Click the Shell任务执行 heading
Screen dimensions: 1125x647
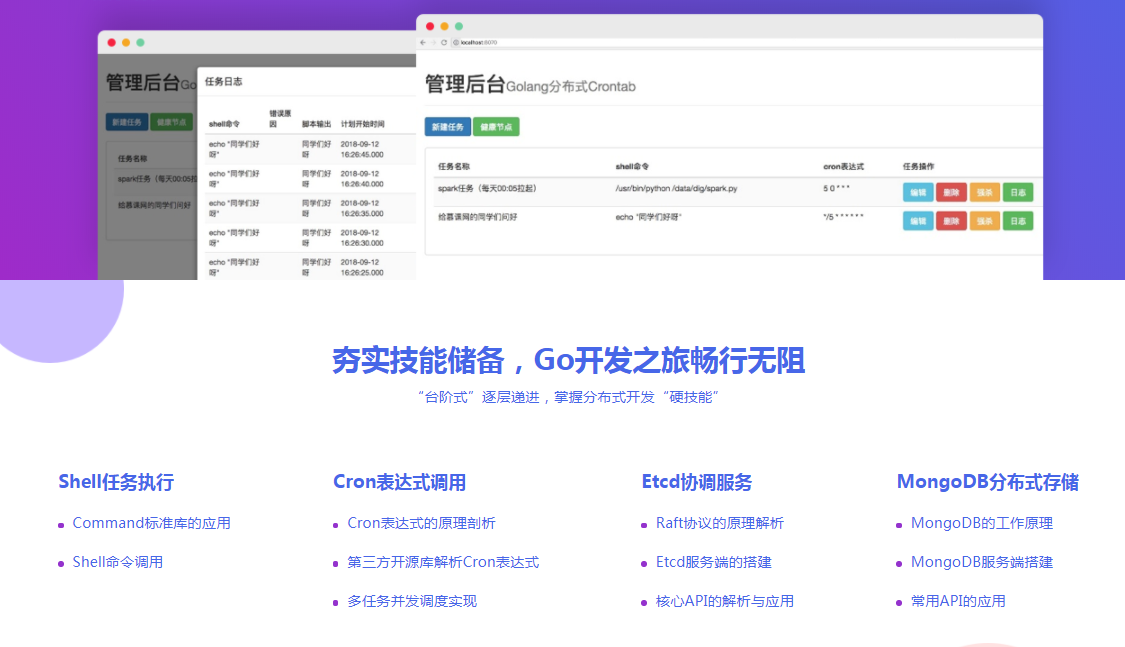[116, 482]
